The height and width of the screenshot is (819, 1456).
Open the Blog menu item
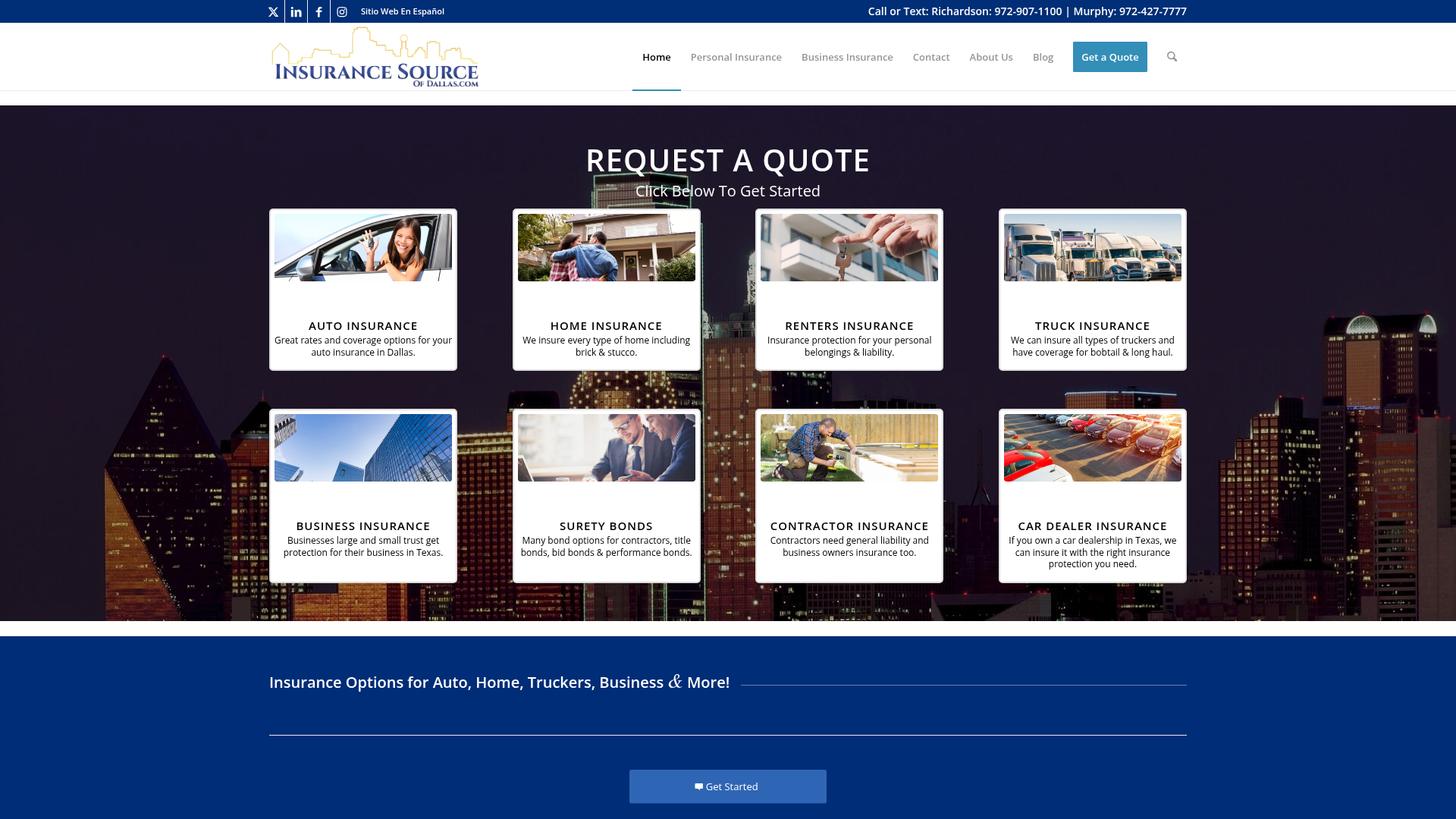point(1043,57)
